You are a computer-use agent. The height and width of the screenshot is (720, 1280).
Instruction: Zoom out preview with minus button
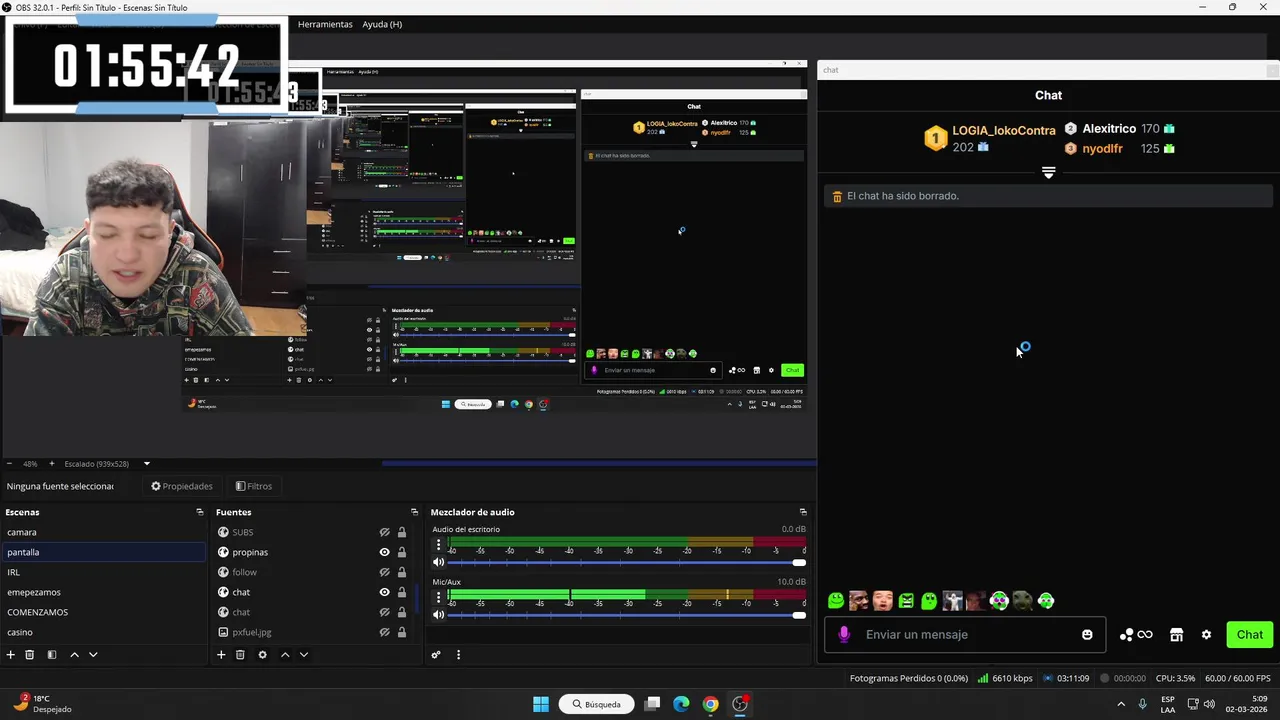[10, 464]
